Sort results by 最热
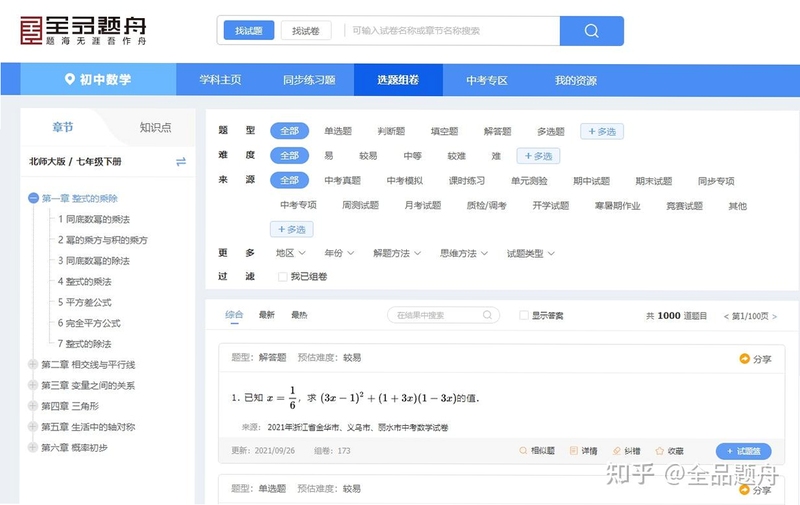This screenshot has width=800, height=505. pyautogui.click(x=299, y=315)
